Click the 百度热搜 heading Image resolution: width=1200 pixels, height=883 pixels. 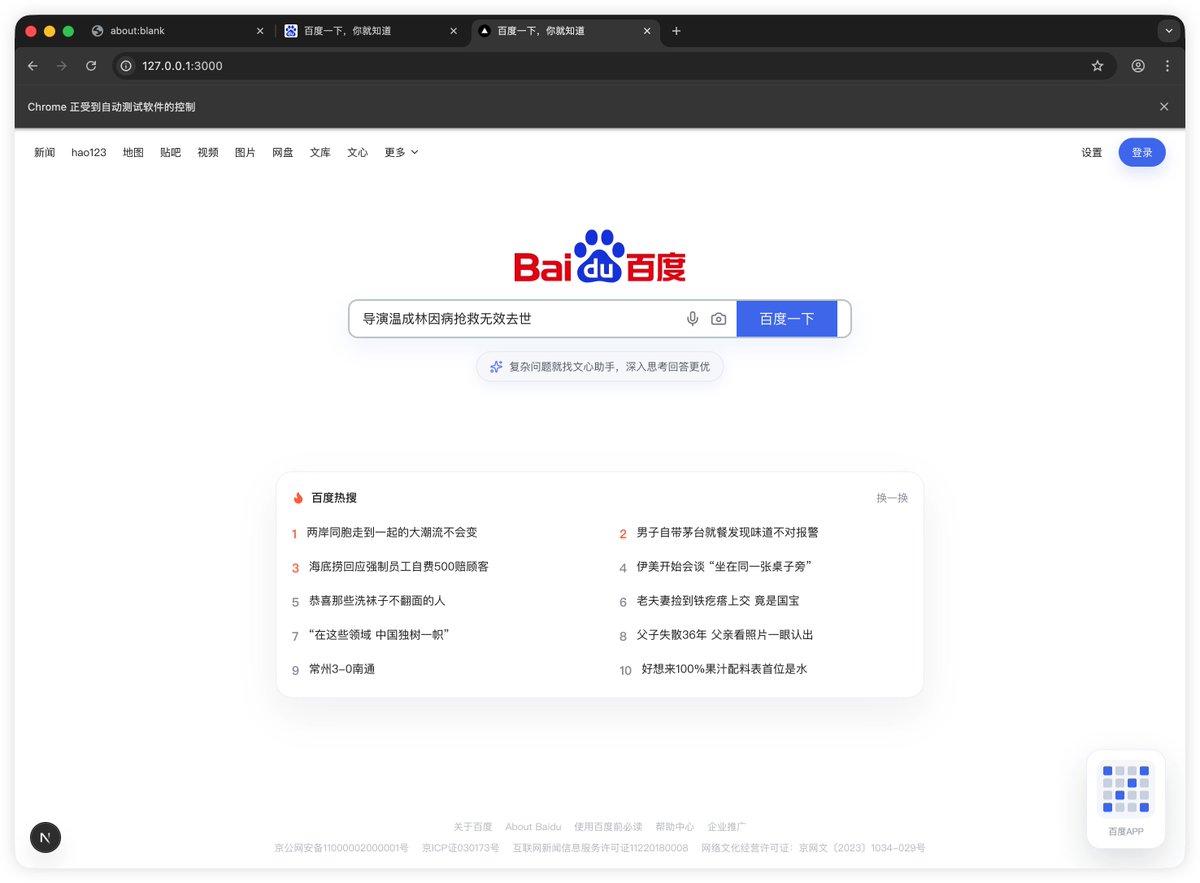click(334, 498)
